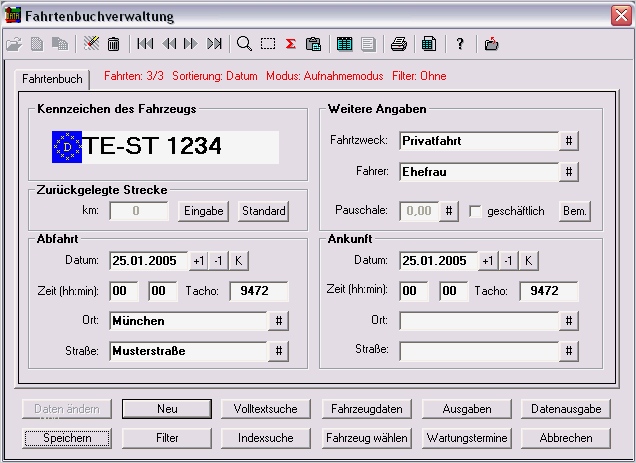The height and width of the screenshot is (463, 636).
Task: Go to last record using toolbar arrow
Action: (214, 44)
